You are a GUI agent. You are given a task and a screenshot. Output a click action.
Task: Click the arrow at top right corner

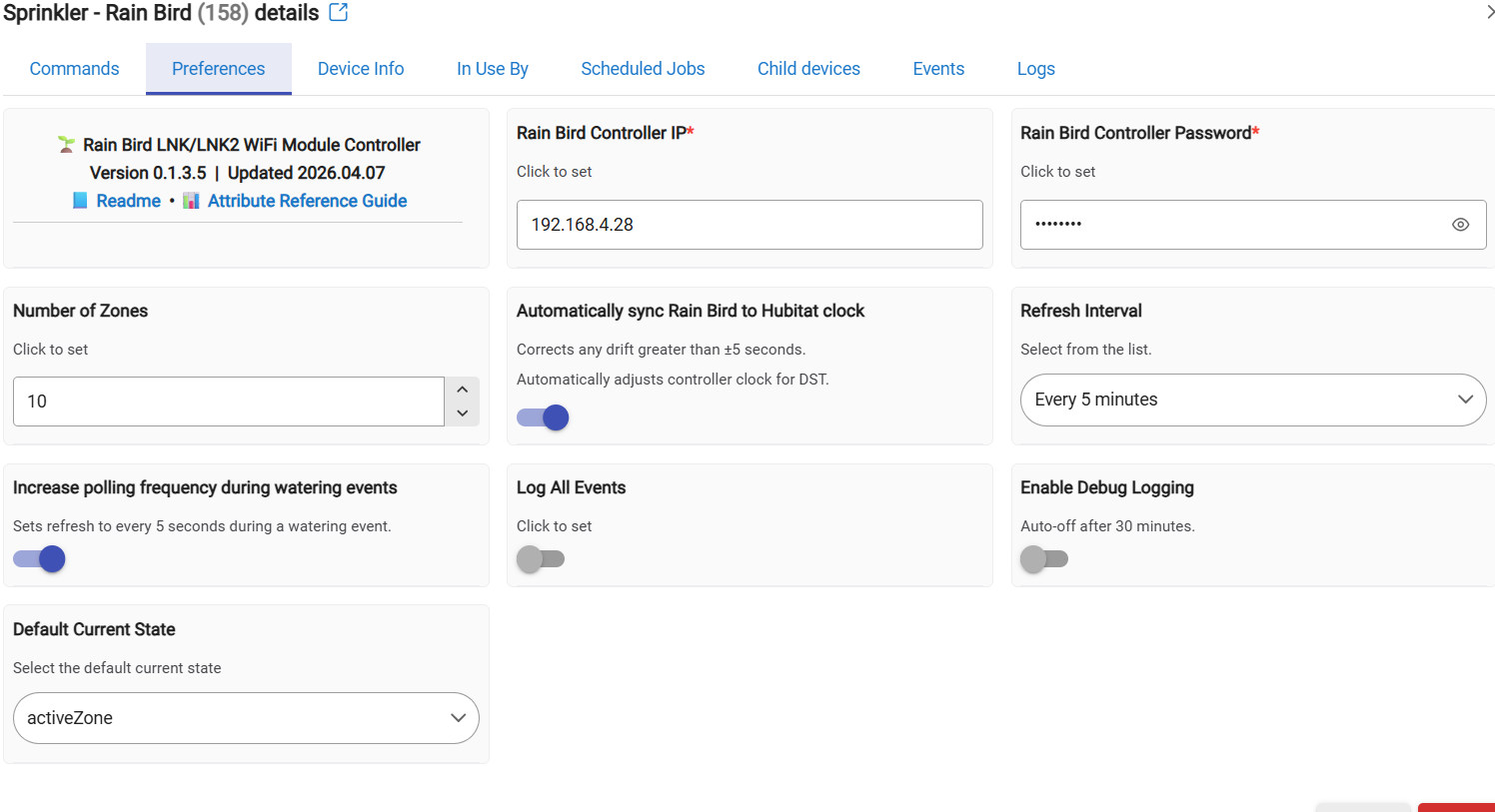(1489, 12)
